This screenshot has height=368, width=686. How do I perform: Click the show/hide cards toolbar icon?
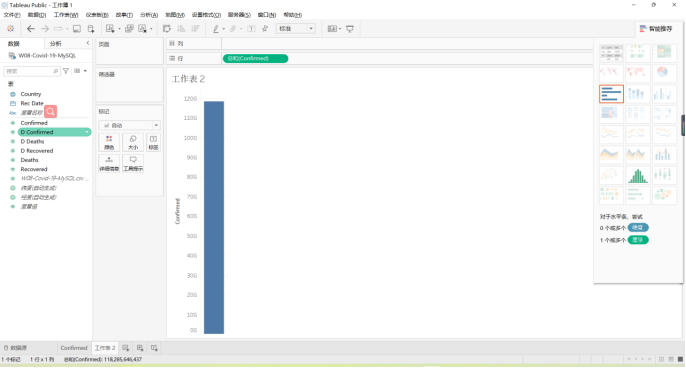[332, 29]
